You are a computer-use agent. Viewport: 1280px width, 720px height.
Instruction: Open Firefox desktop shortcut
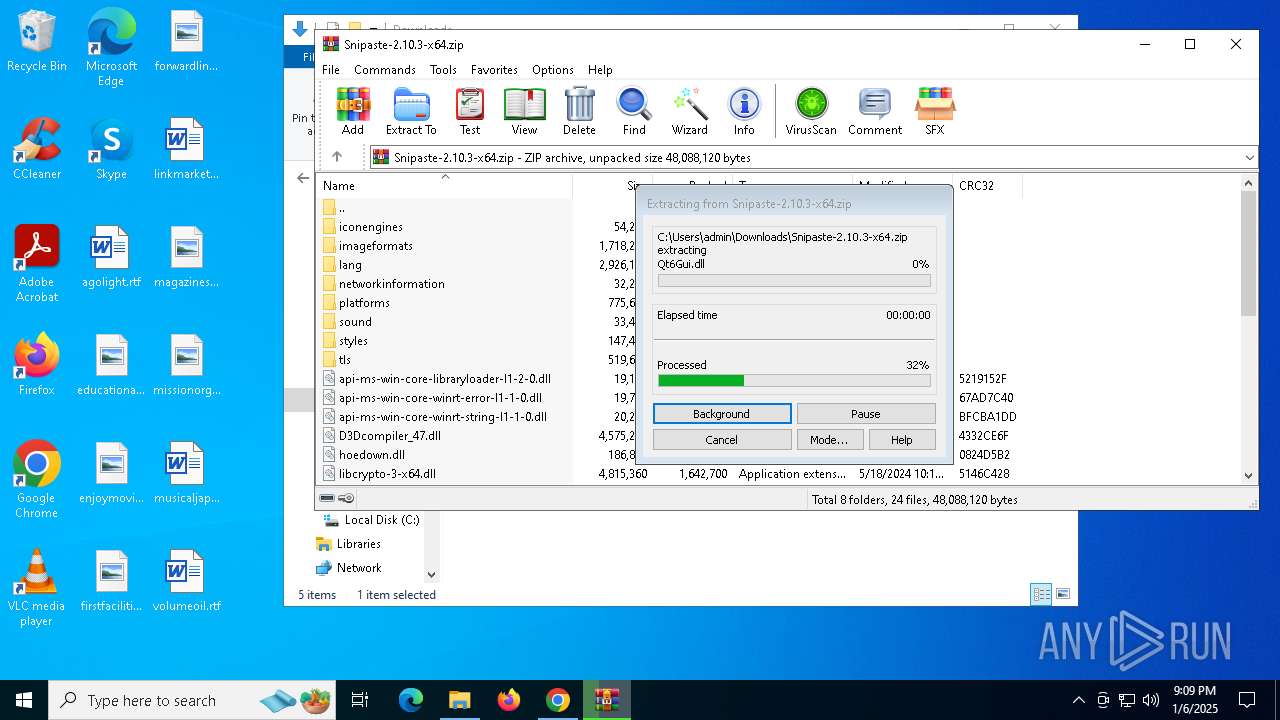coord(37,365)
